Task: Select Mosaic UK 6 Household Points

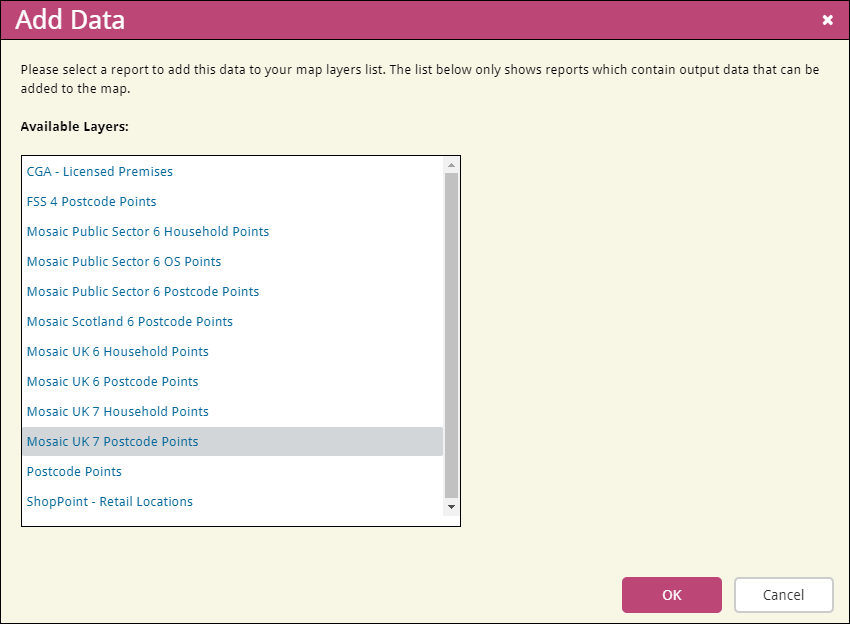Action: click(233, 351)
